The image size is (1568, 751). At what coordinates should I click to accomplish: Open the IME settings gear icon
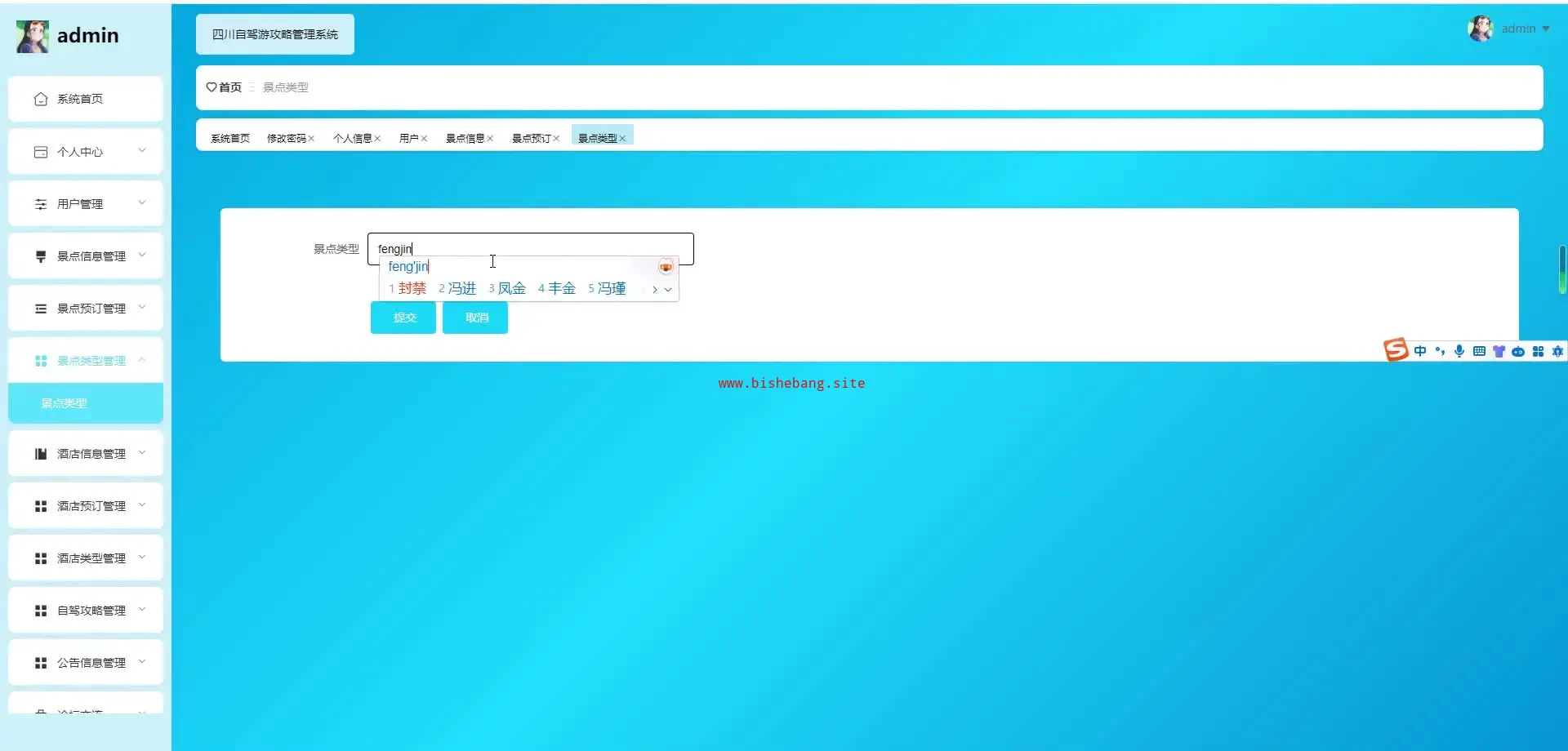coord(1557,351)
